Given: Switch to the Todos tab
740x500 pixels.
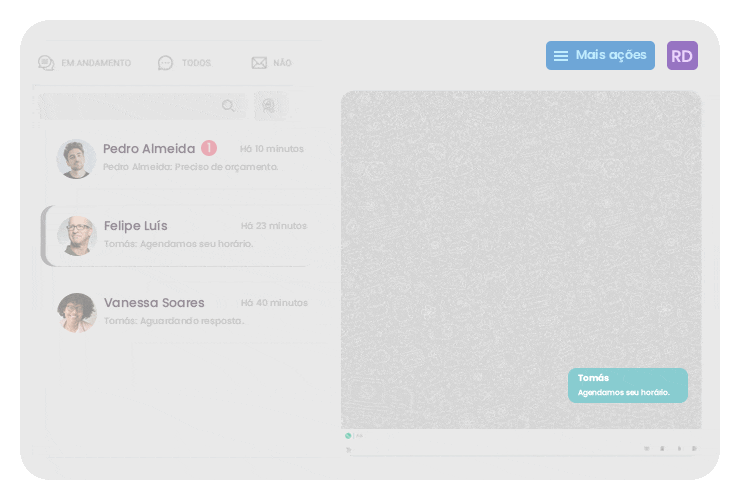Looking at the screenshot, I should (x=195, y=63).
